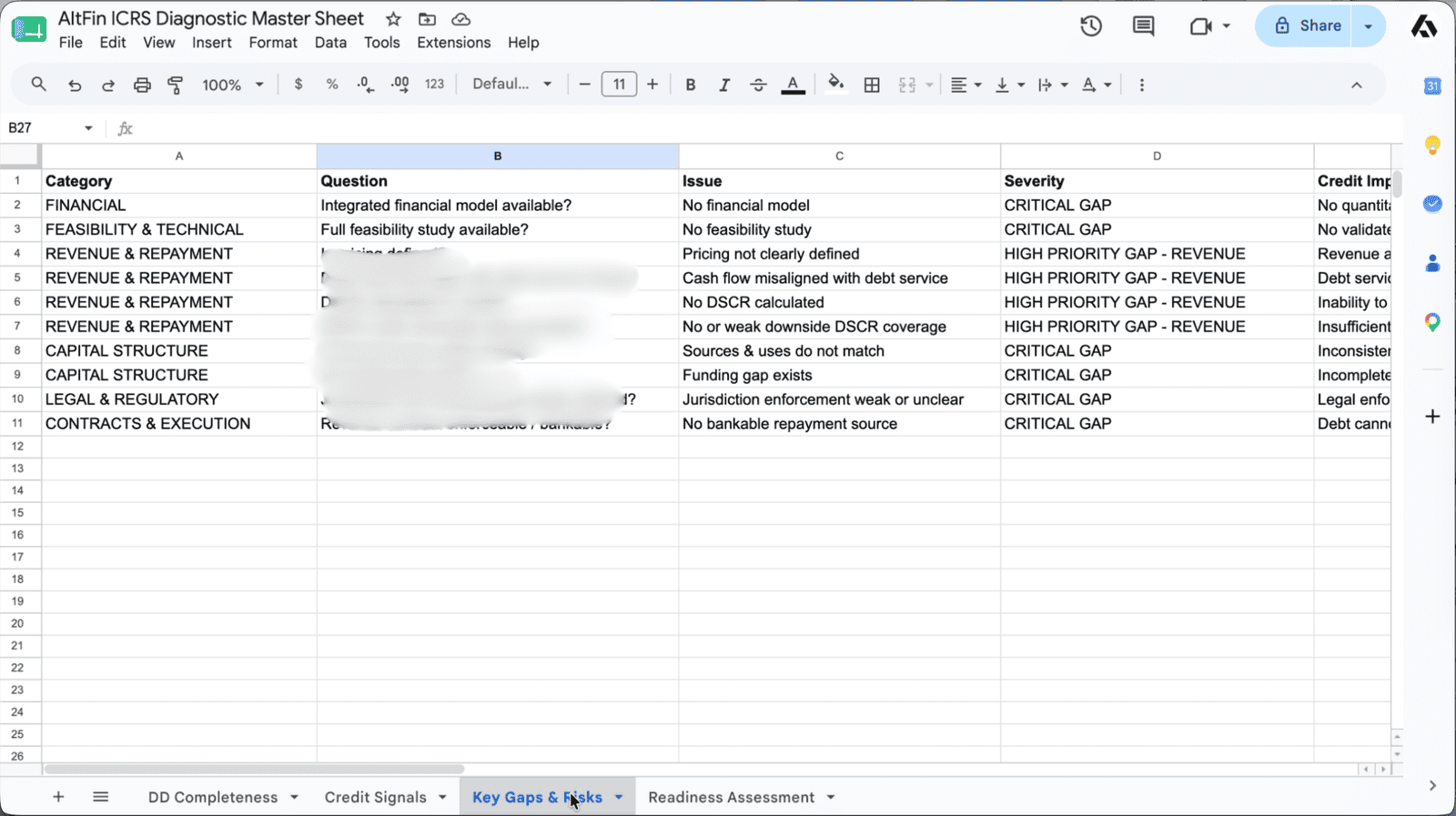Open the zoom 100% dropdown
1456x816 pixels.
coord(233,85)
